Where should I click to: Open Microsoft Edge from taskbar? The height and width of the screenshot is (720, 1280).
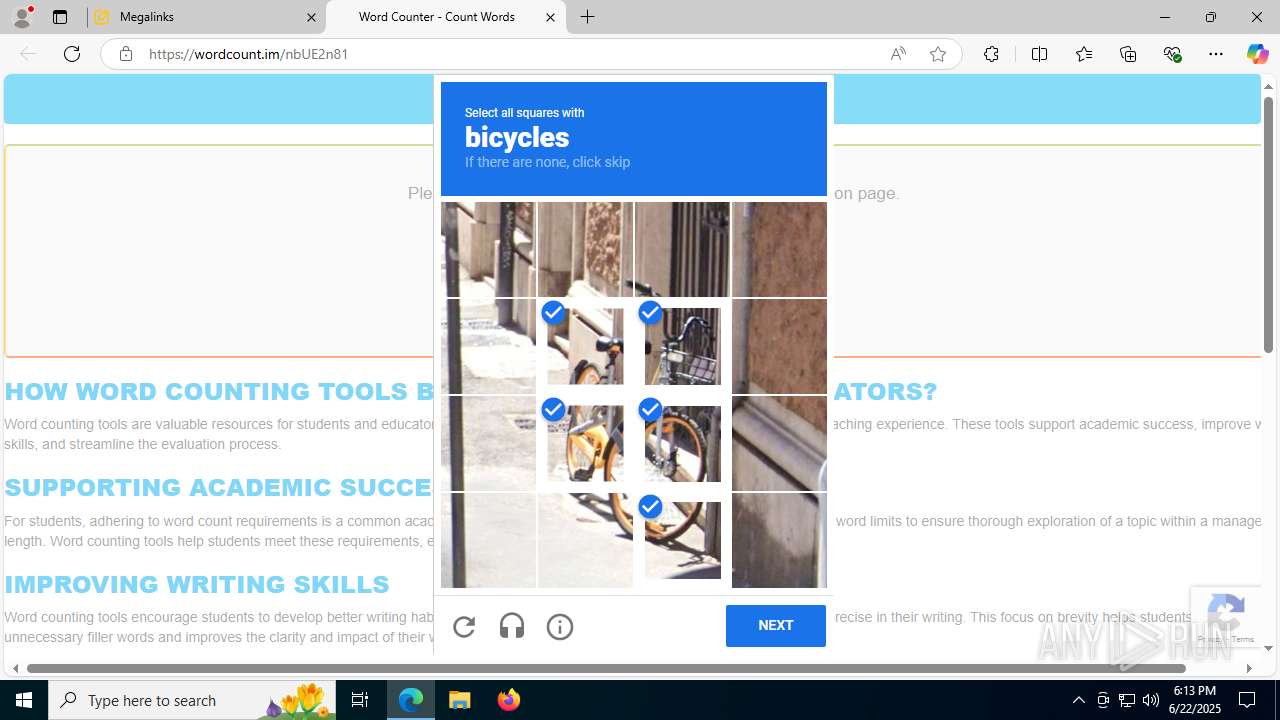point(411,700)
